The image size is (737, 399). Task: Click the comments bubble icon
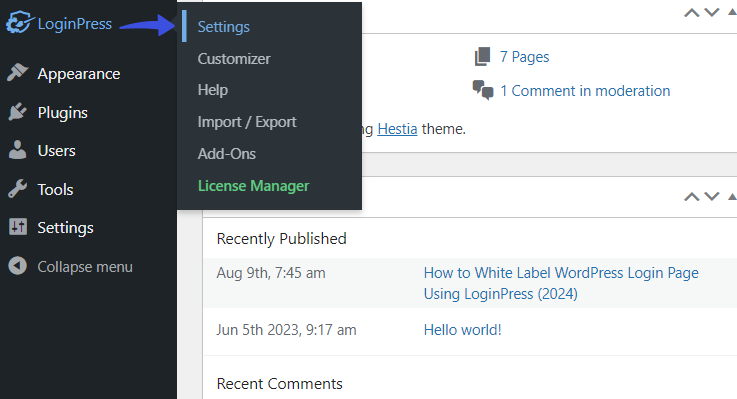coord(483,90)
